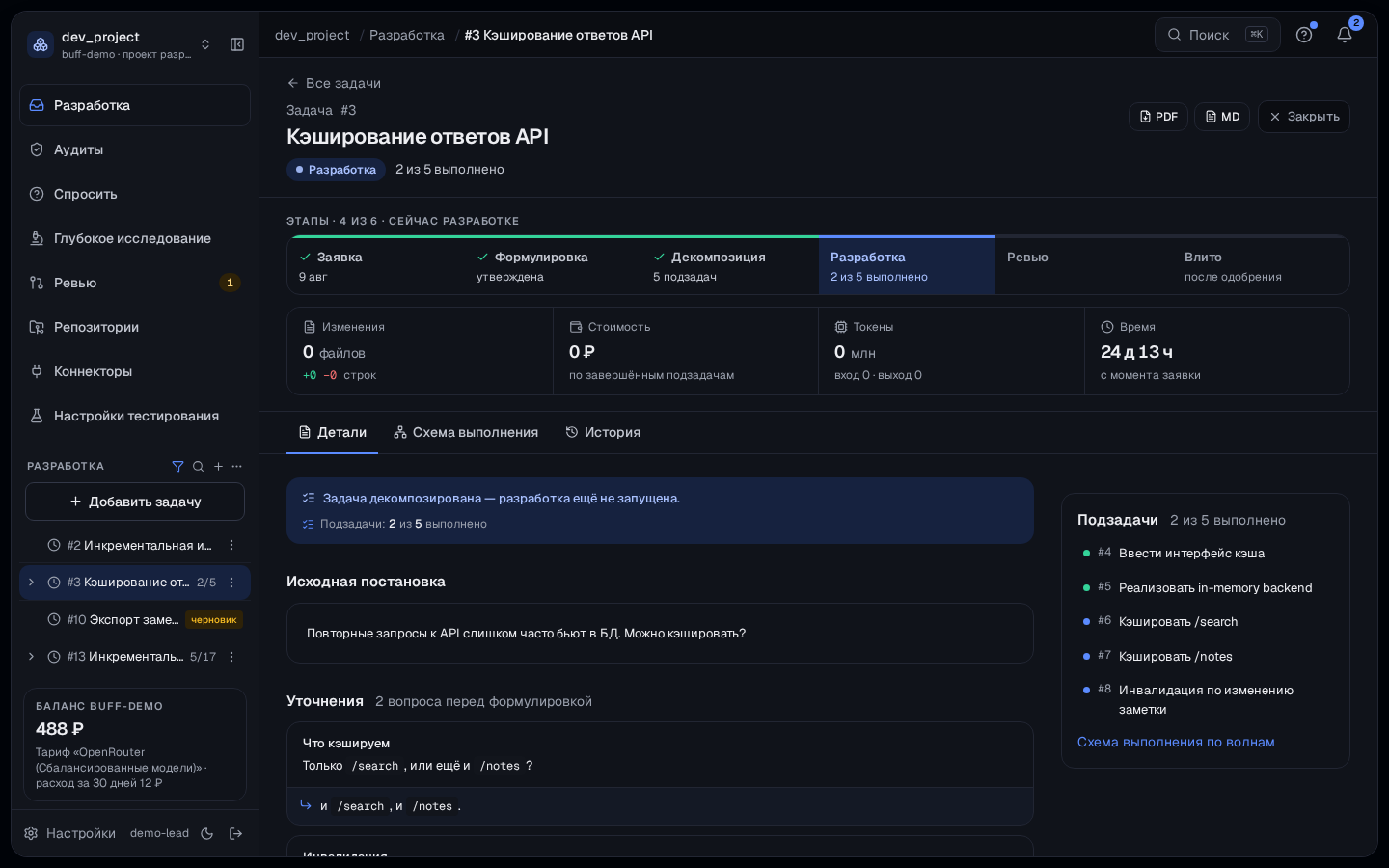The width and height of the screenshot is (1389, 868).
Task: Click the task filter funnel icon
Action: click(177, 466)
